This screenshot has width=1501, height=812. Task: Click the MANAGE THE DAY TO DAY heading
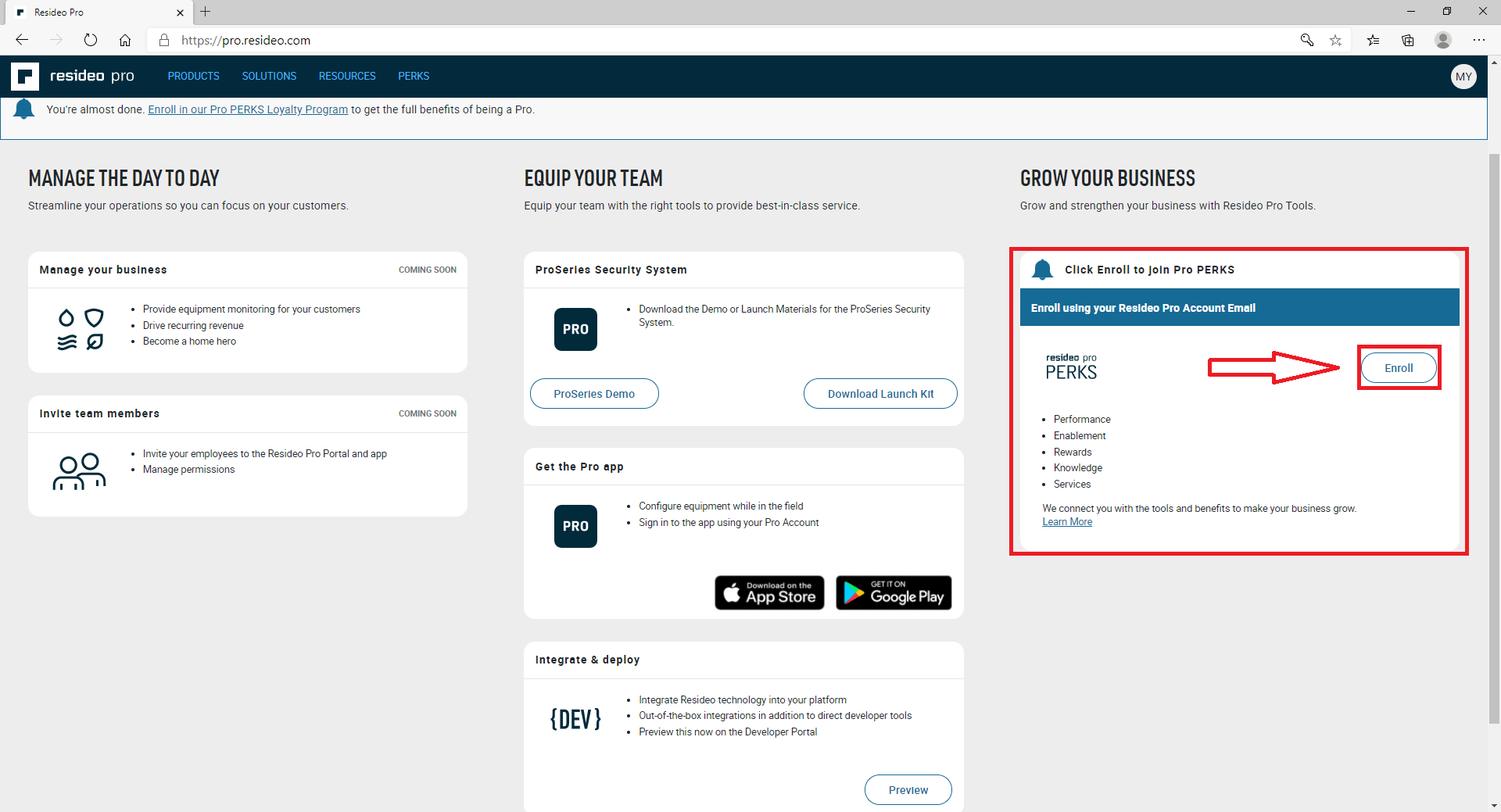click(x=124, y=178)
